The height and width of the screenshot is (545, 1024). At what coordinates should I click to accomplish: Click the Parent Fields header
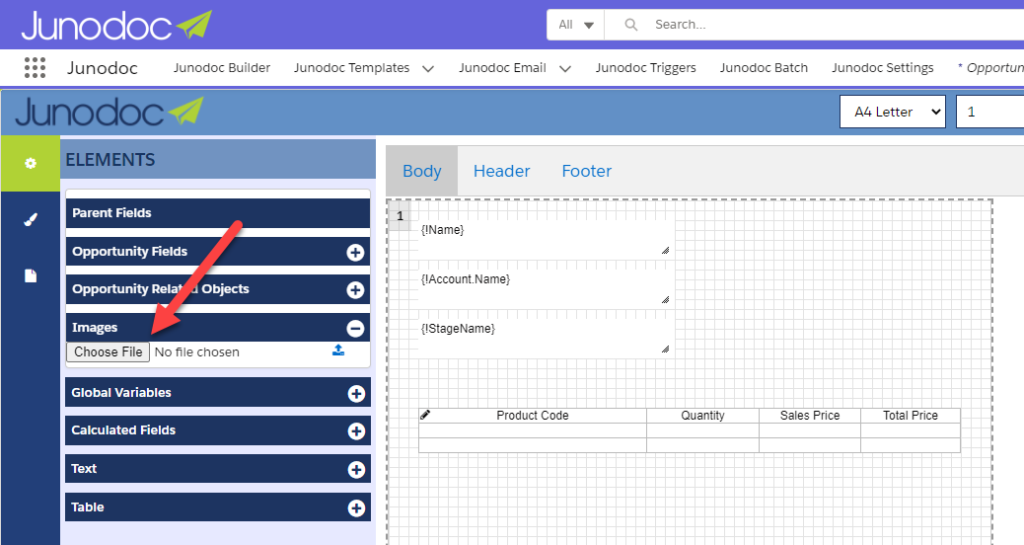(217, 213)
